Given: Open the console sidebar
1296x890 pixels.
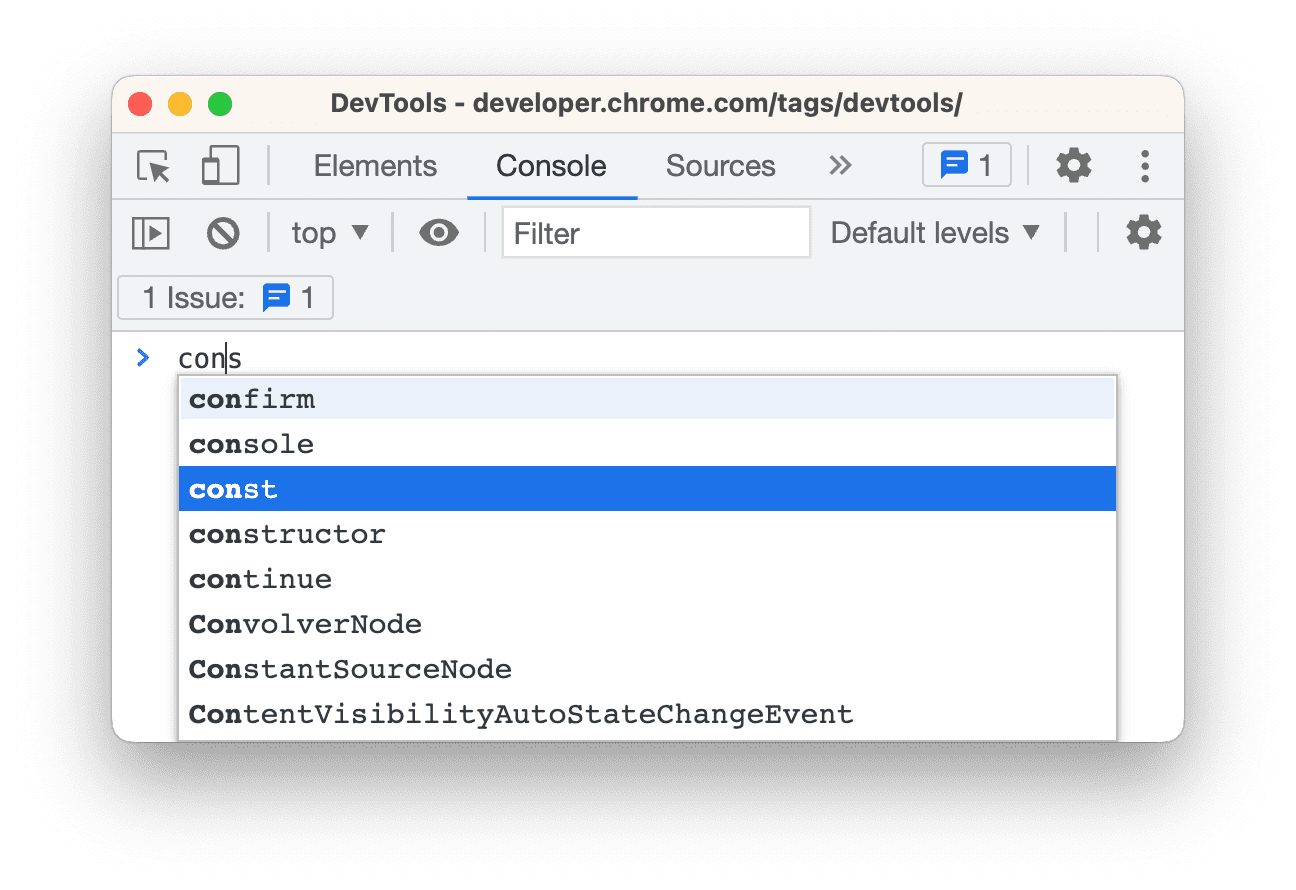Looking at the screenshot, I should pyautogui.click(x=150, y=232).
